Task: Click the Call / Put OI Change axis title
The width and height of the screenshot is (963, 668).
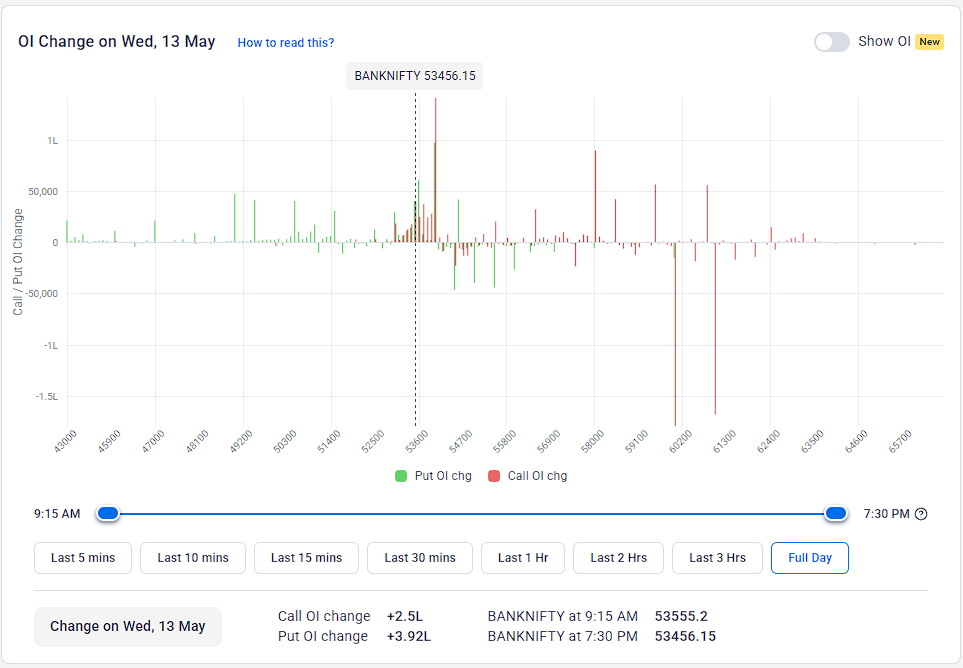Action: pos(18,262)
